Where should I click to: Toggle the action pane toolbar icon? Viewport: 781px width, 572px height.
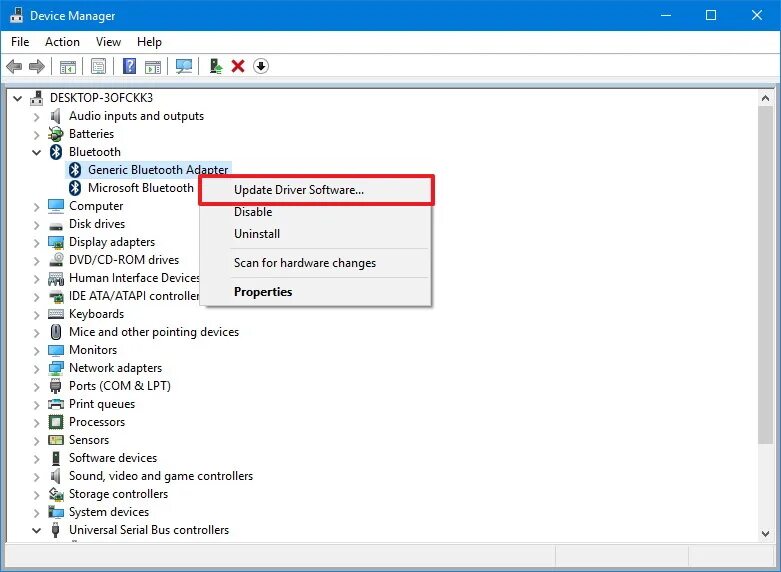[153, 66]
